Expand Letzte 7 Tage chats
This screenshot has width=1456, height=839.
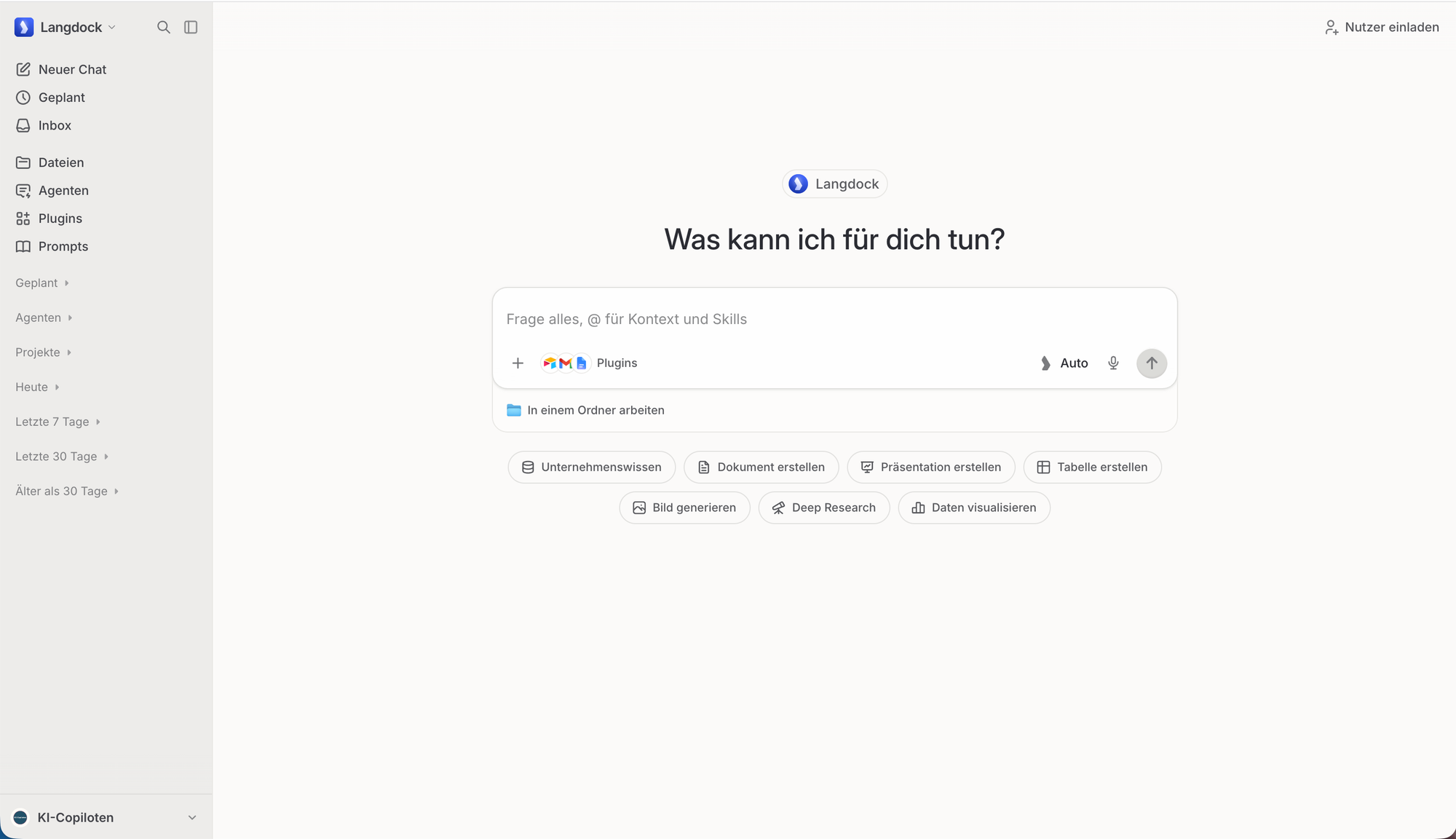point(58,422)
